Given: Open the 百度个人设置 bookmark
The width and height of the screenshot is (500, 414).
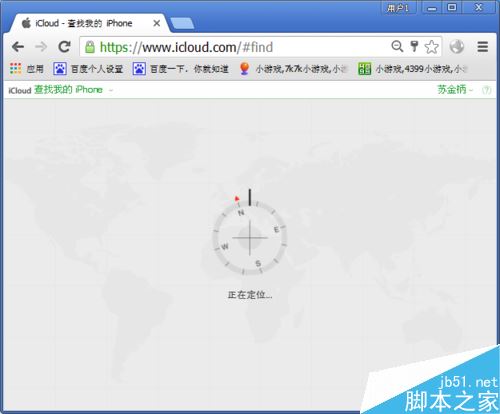Looking at the screenshot, I should click(x=88, y=69).
